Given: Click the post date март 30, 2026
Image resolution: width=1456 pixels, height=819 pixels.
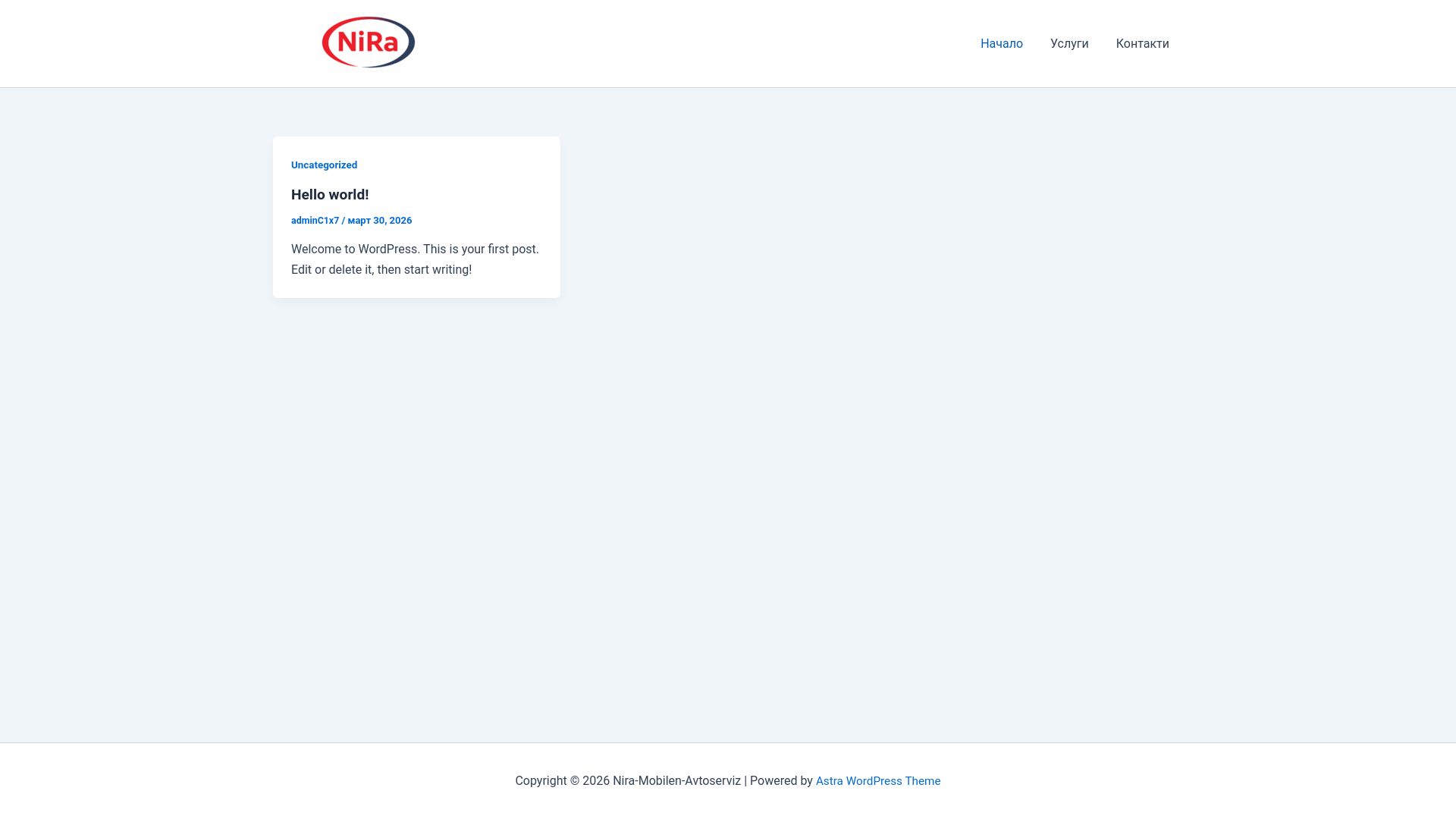Looking at the screenshot, I should point(380,221).
